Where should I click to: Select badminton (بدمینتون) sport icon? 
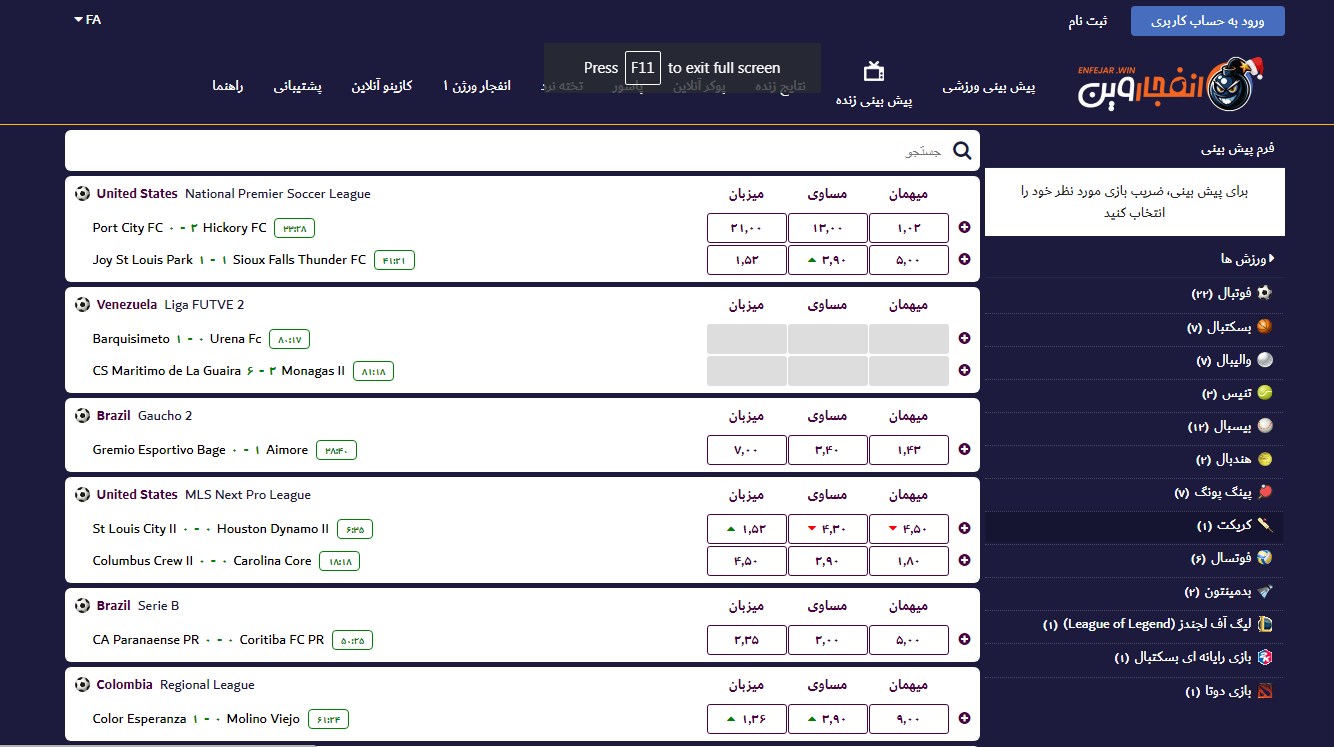tap(1265, 591)
